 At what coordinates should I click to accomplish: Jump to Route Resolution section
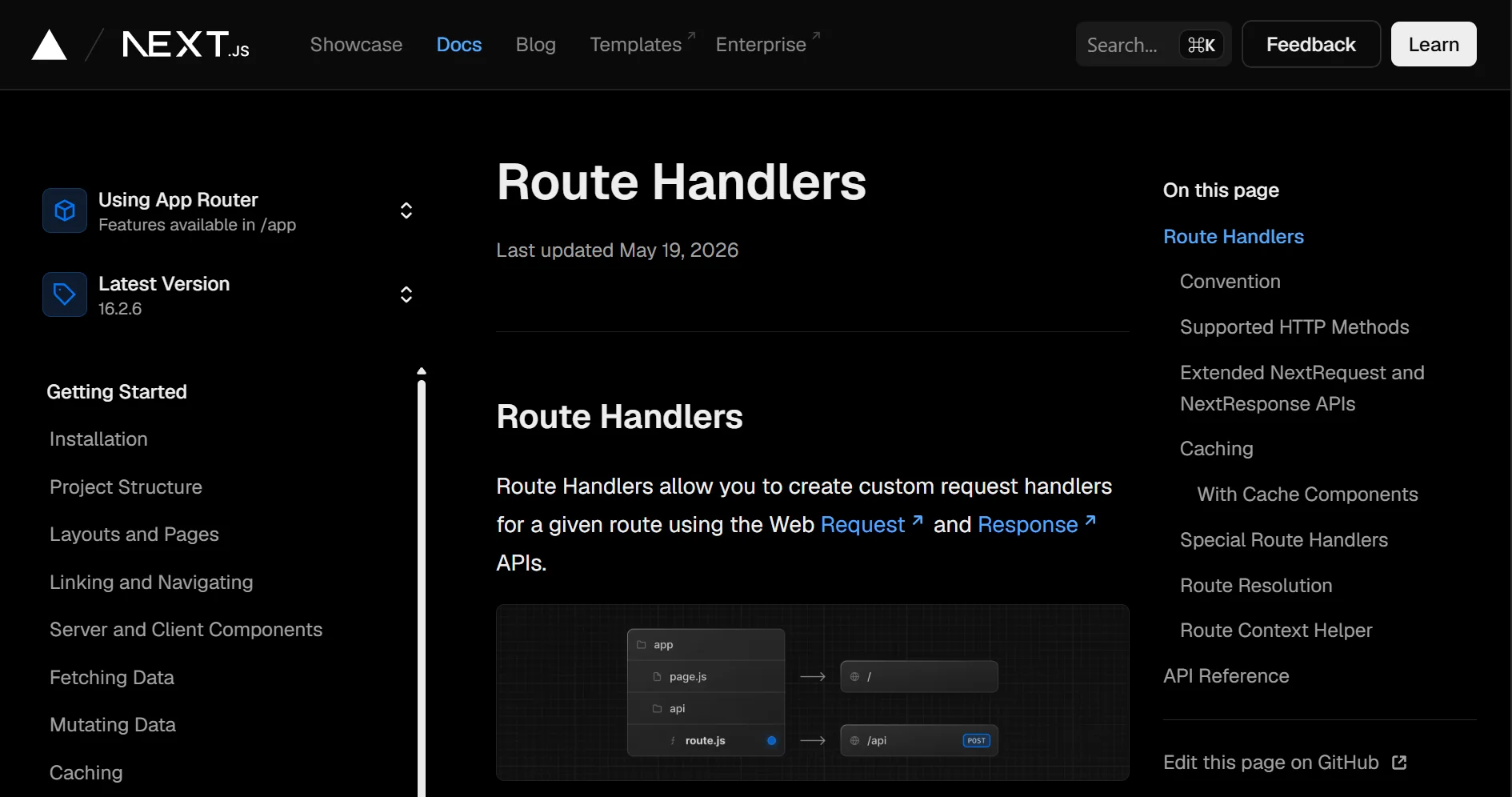click(x=1256, y=586)
